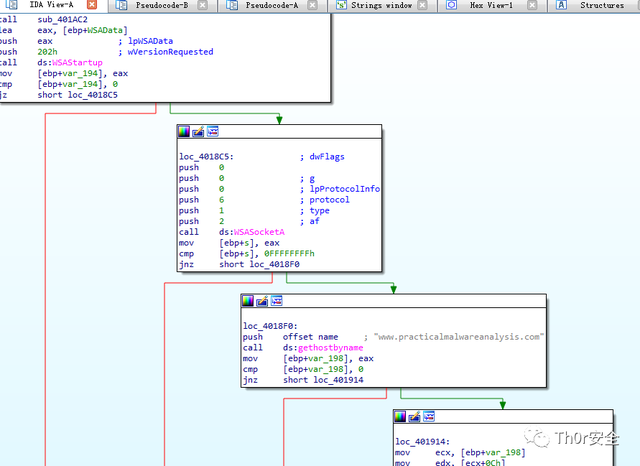Select the wVersionRequested comment
Screen dimensions: 640x466
171,52
